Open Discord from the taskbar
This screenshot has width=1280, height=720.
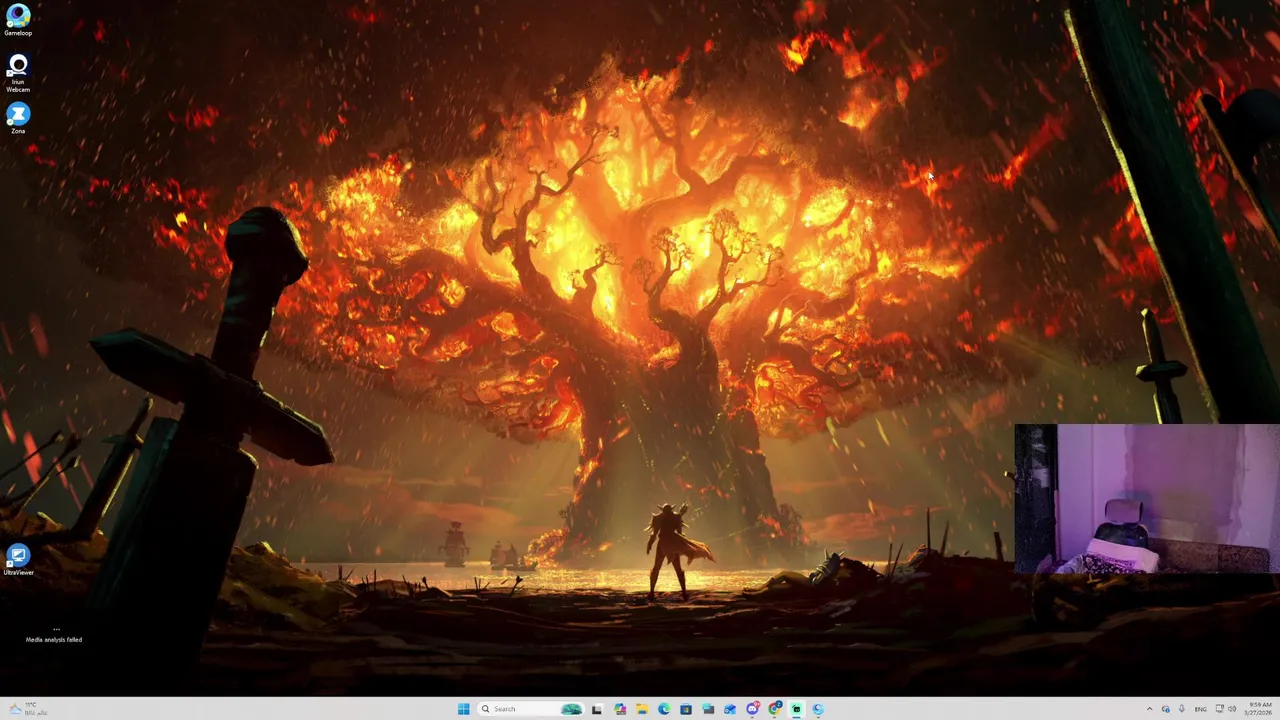click(752, 709)
